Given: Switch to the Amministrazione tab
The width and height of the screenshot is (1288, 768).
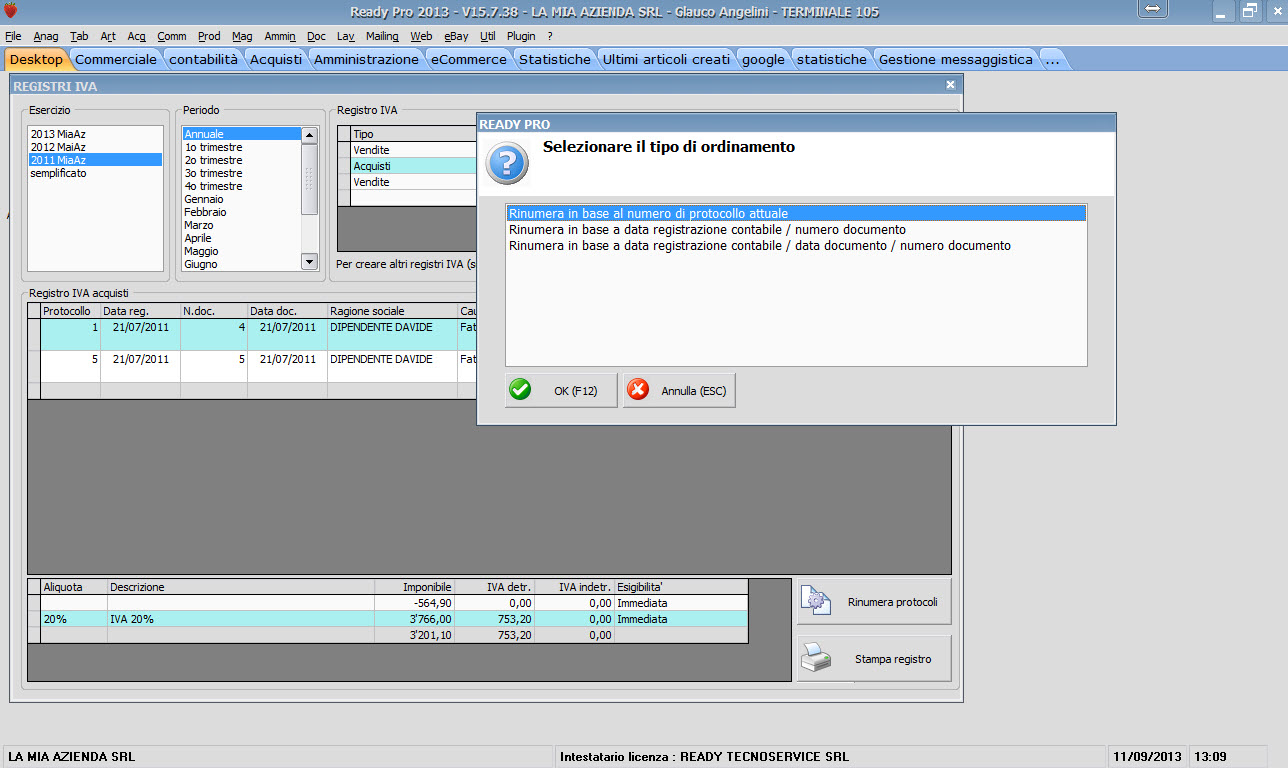Looking at the screenshot, I should coord(366,59).
